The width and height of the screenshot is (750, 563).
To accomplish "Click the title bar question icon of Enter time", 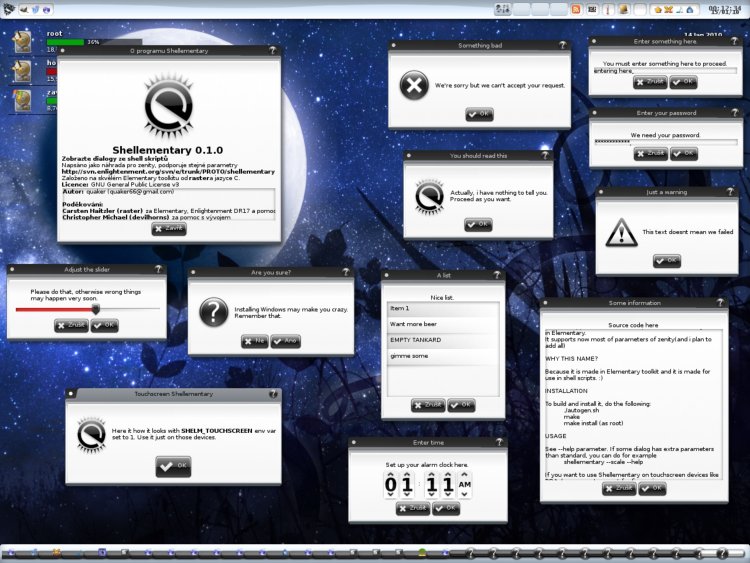I will pyautogui.click(x=499, y=442).
